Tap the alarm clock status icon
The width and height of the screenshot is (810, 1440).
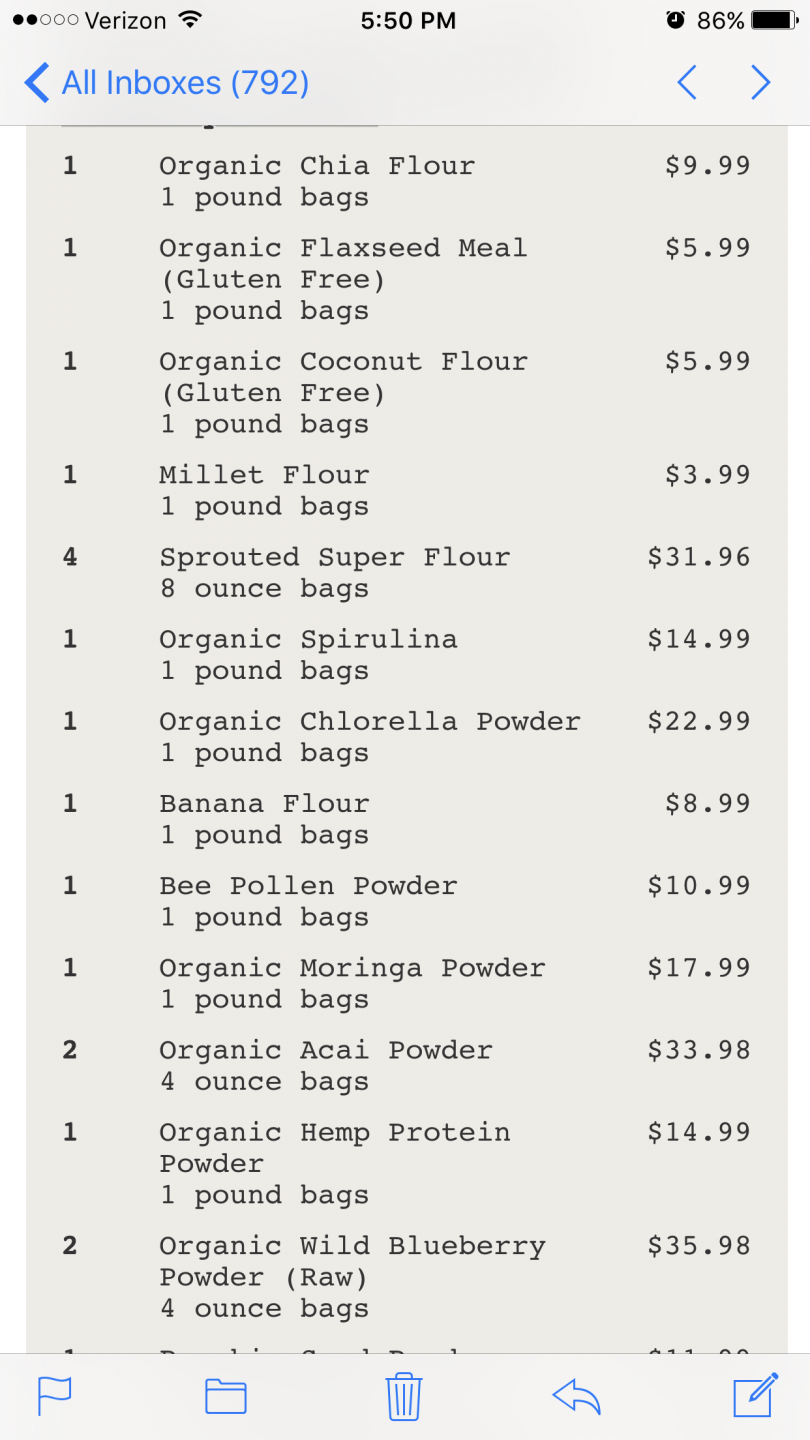click(676, 20)
